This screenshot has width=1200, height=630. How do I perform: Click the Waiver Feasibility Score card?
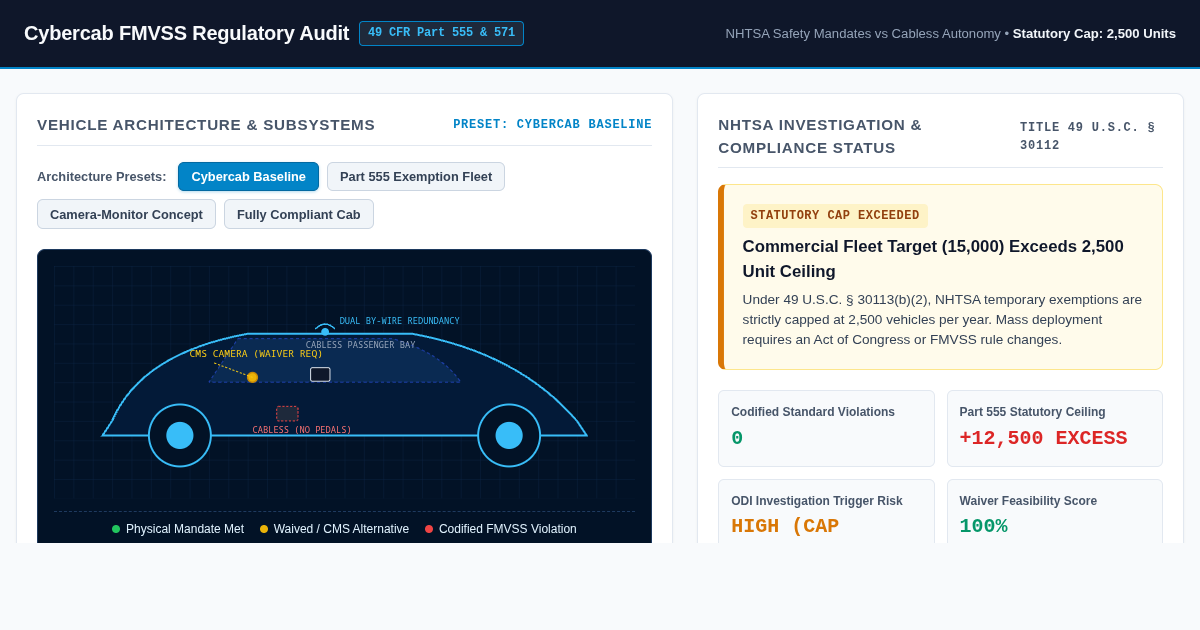(1055, 511)
